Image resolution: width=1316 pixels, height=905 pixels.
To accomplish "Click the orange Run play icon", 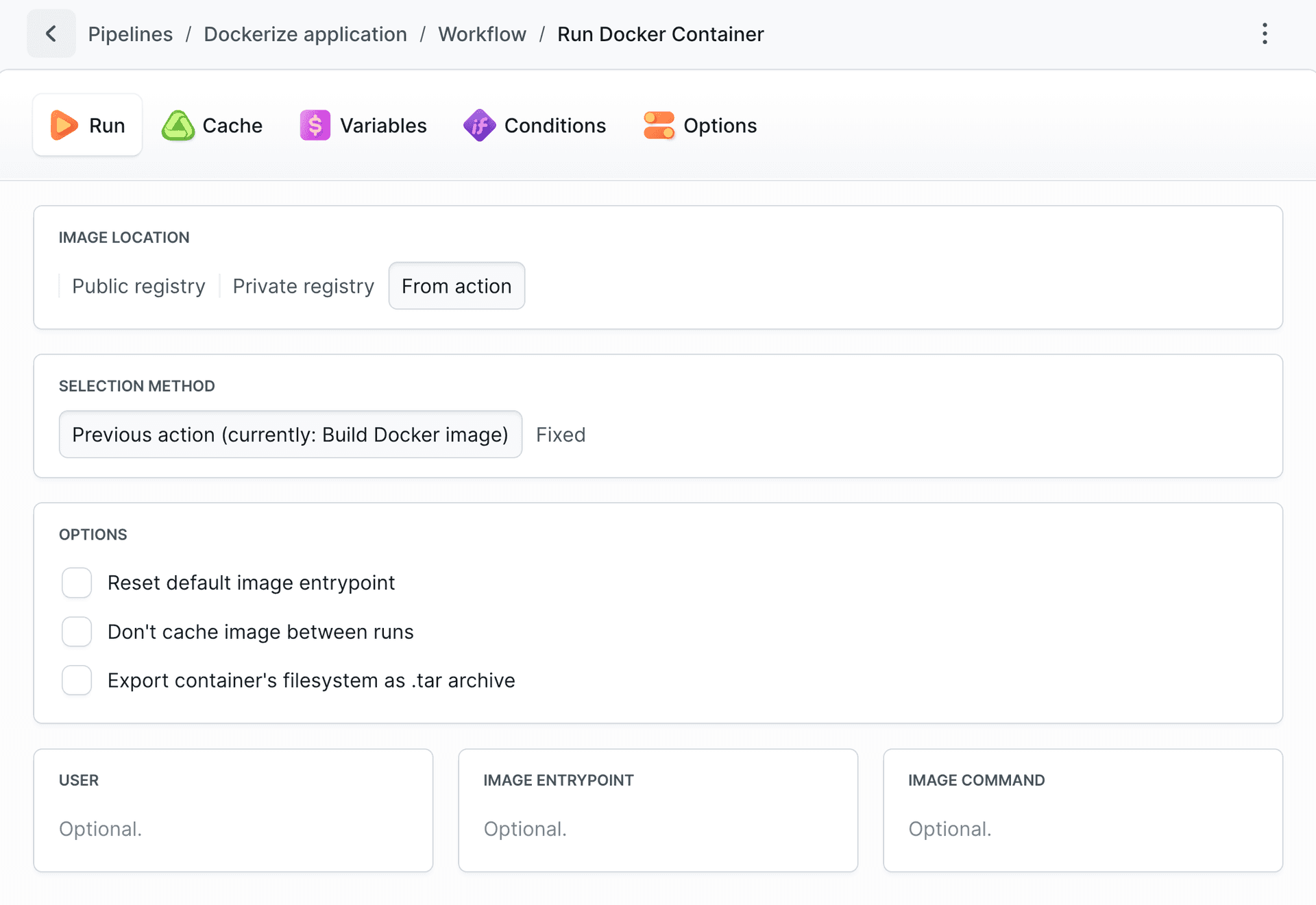I will pyautogui.click(x=64, y=125).
